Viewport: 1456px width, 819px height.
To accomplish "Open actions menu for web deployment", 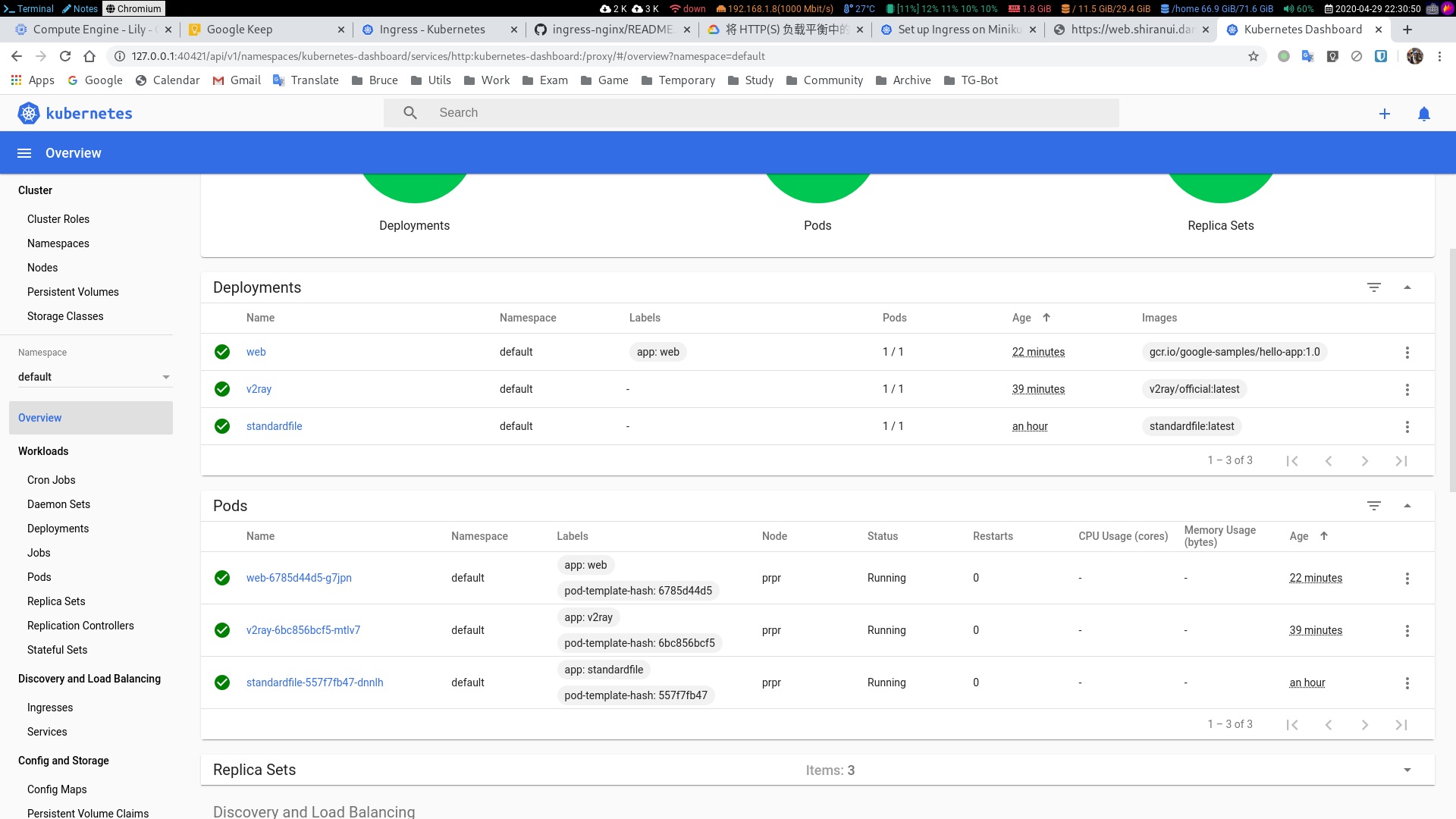I will (x=1407, y=353).
